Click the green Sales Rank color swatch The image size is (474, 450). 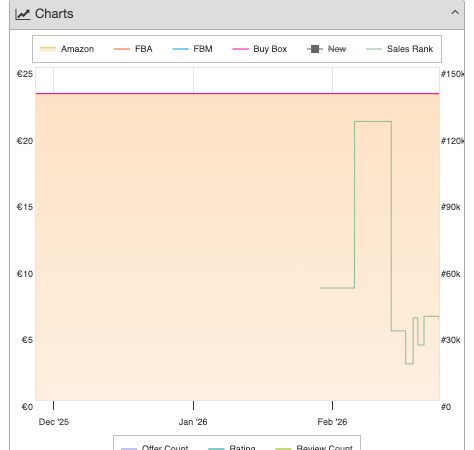374,49
